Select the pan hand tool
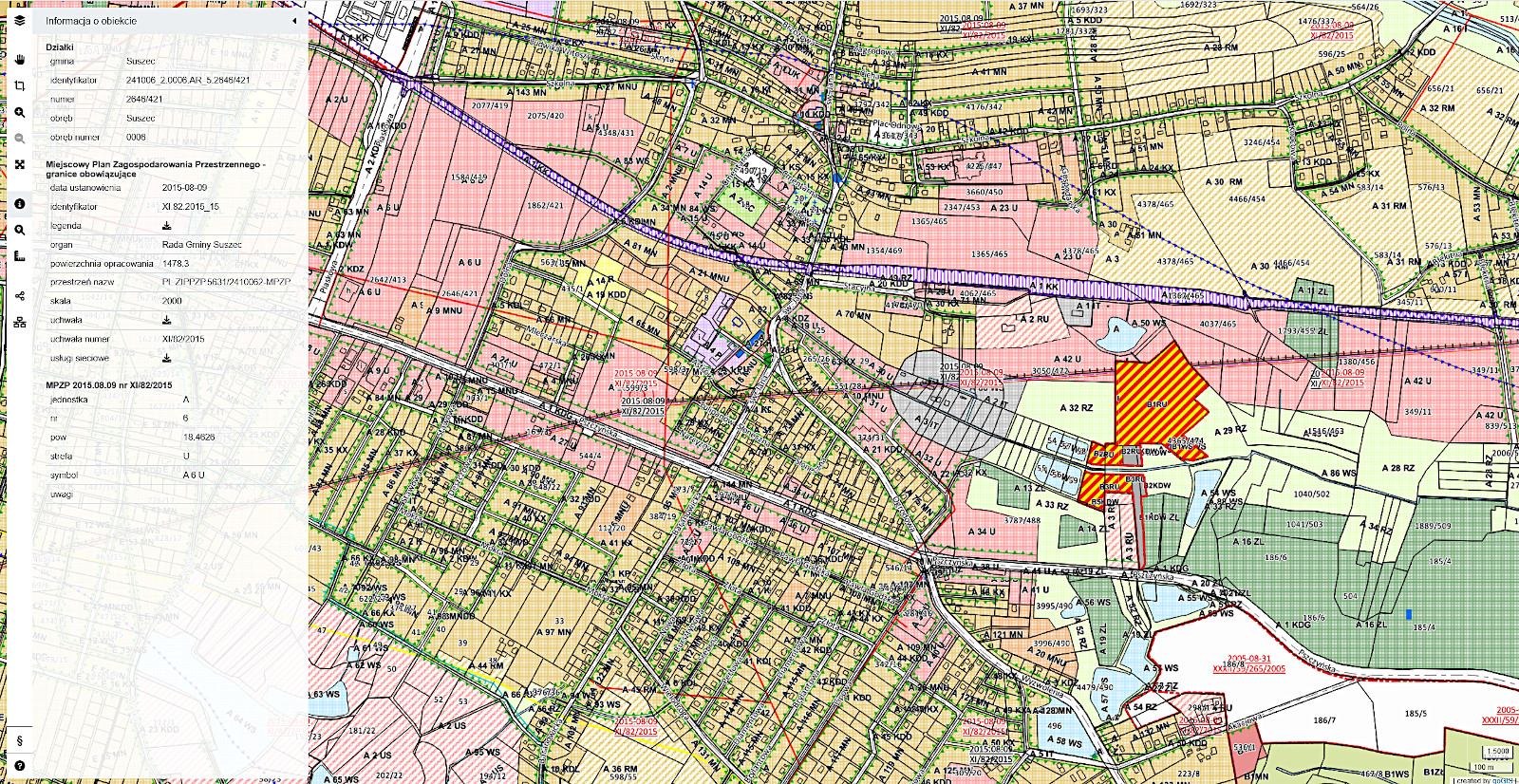 coord(19,59)
